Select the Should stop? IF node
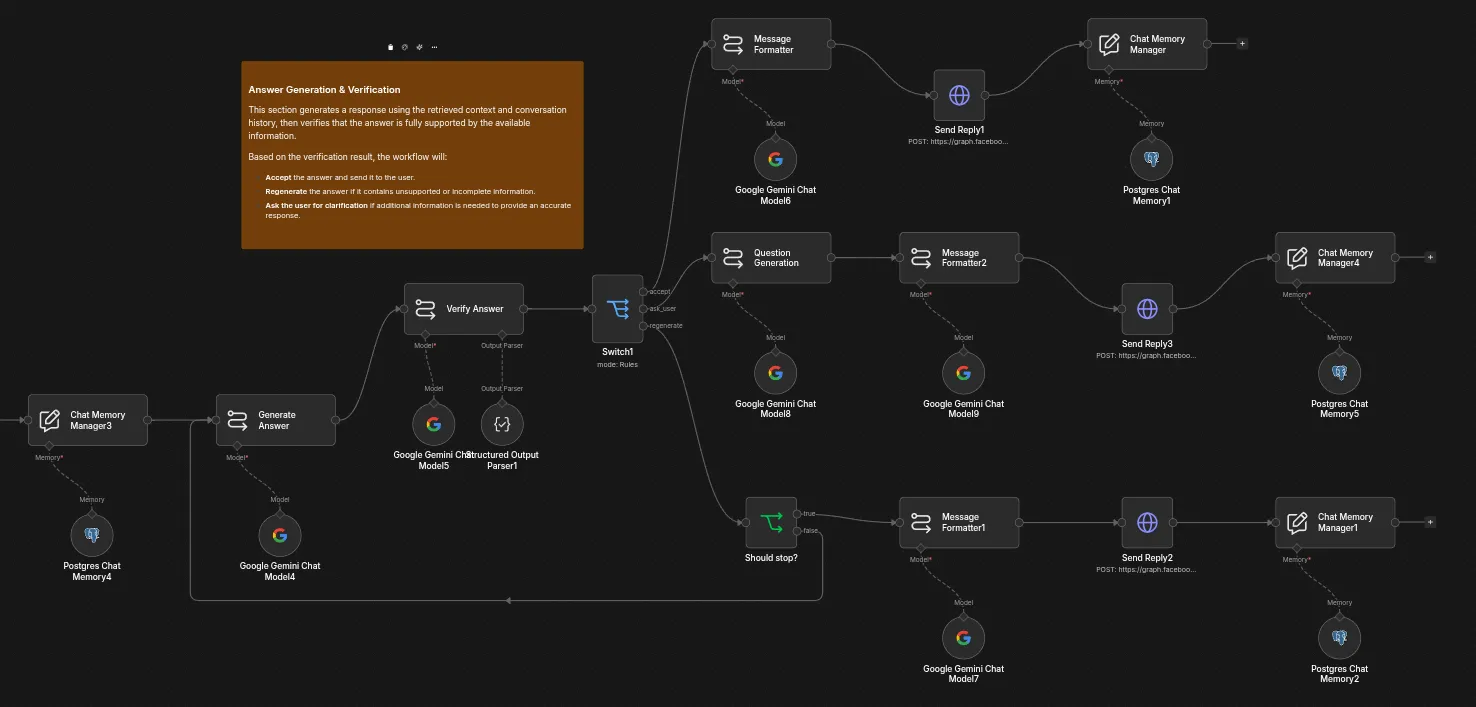 click(771, 522)
